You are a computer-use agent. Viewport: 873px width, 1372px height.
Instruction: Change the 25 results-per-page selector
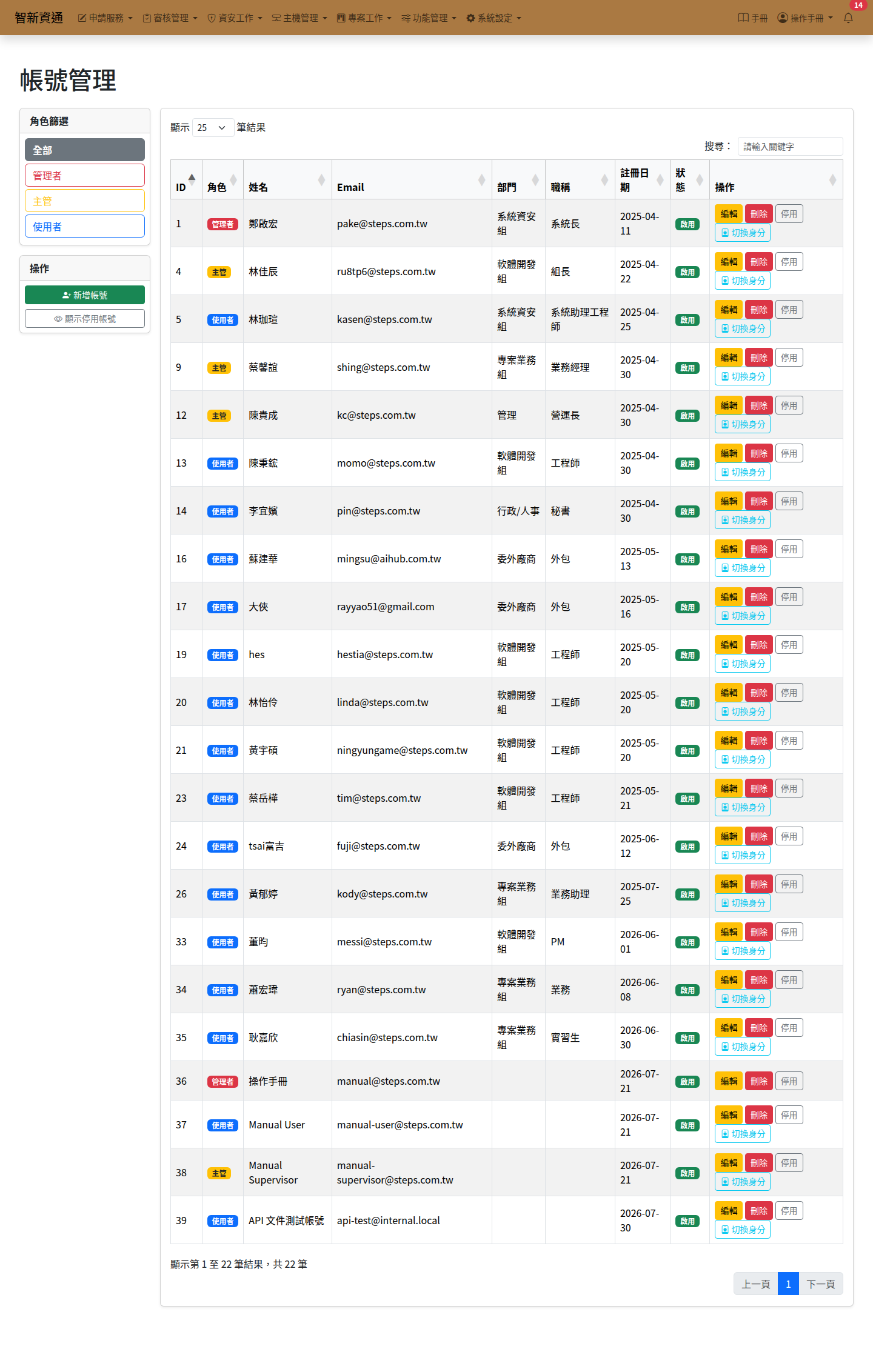213,127
